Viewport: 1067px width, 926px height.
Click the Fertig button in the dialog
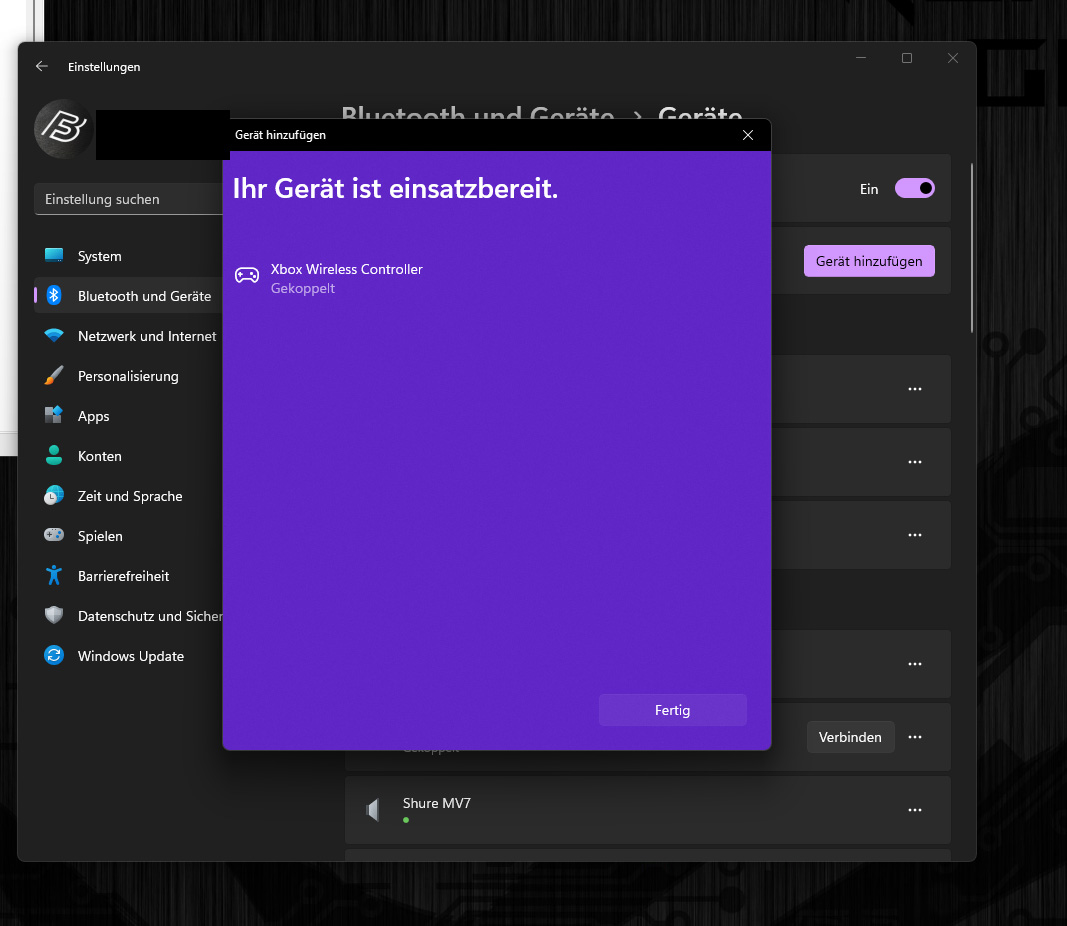coord(672,710)
